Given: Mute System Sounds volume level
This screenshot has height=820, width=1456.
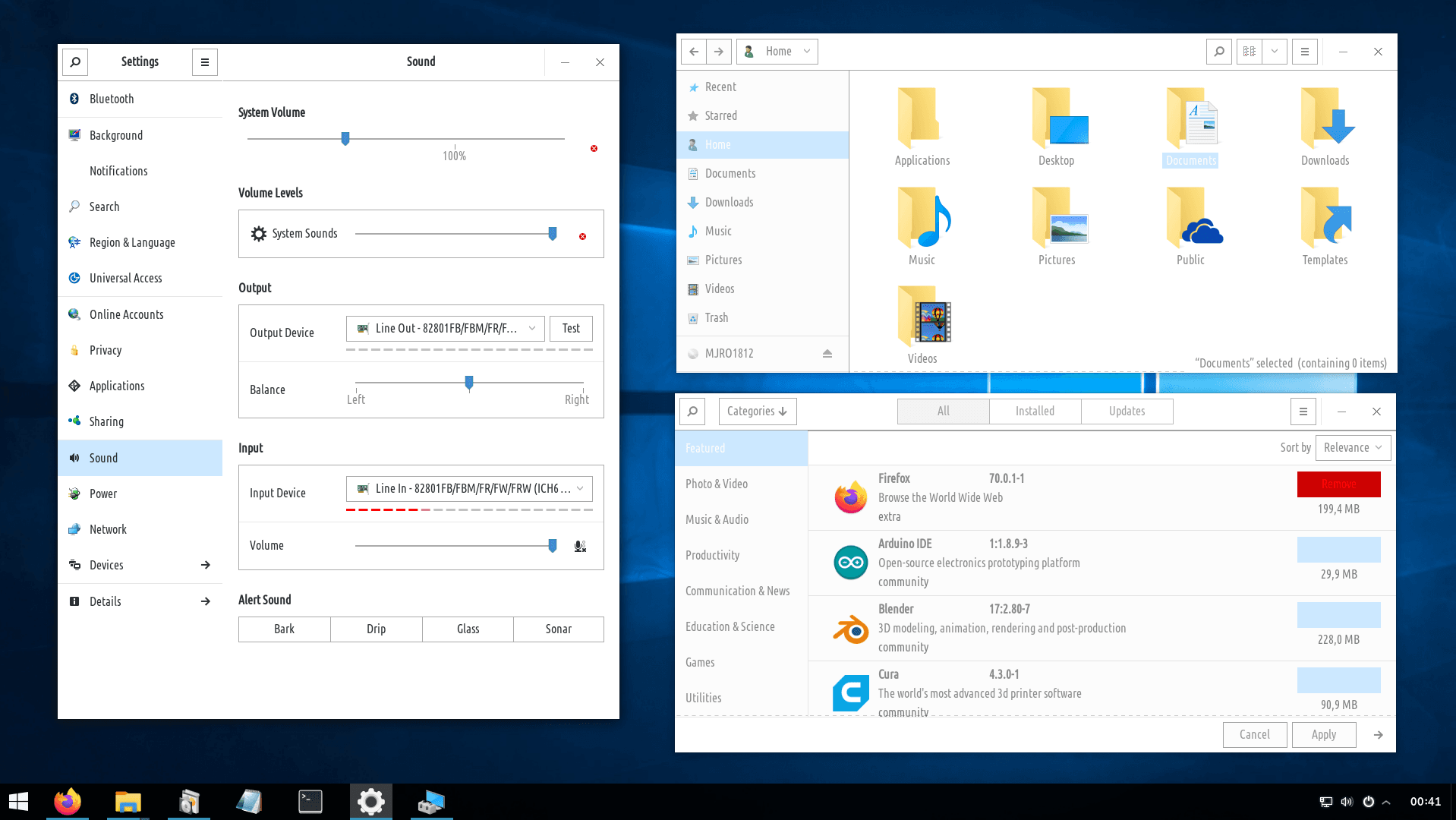Looking at the screenshot, I should point(582,237).
